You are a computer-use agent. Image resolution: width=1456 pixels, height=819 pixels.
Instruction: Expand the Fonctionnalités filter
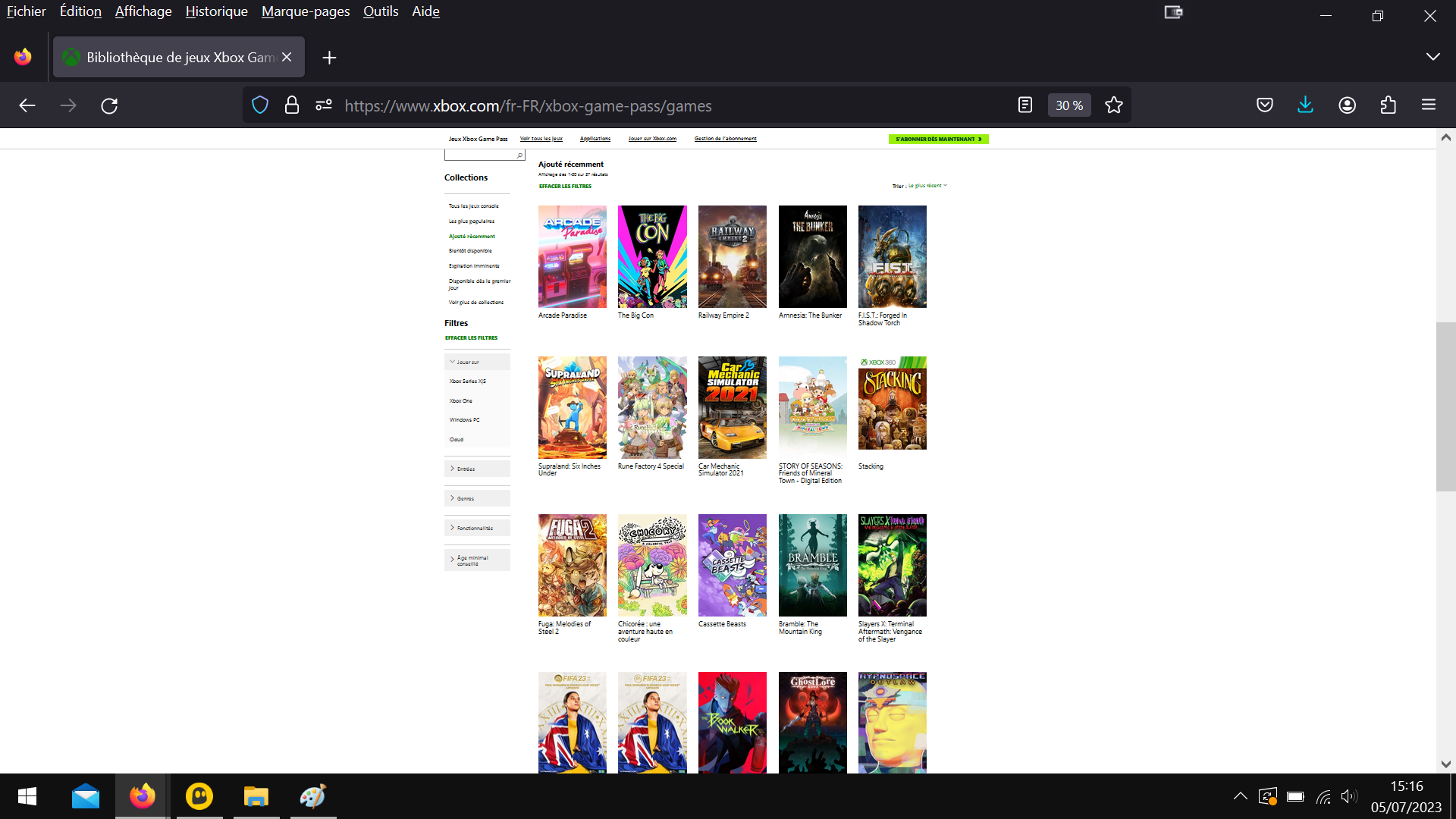[x=477, y=528]
